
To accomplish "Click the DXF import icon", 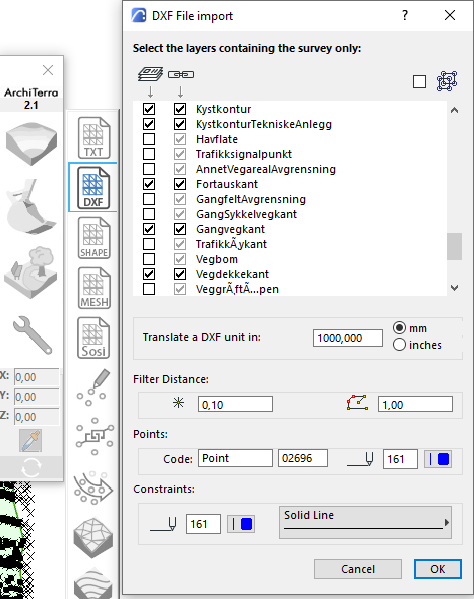I will [94, 188].
